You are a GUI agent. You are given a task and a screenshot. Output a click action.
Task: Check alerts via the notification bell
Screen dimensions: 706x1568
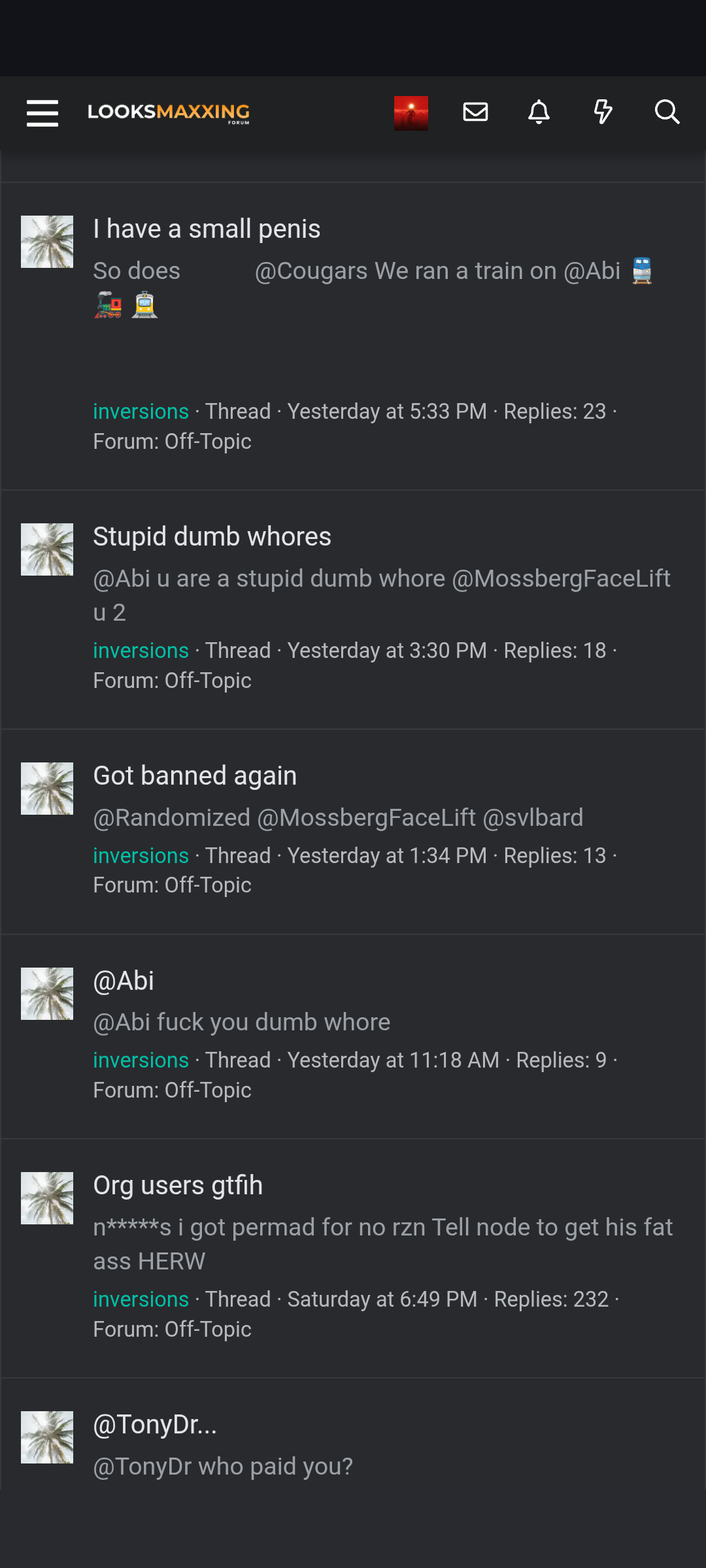539,112
